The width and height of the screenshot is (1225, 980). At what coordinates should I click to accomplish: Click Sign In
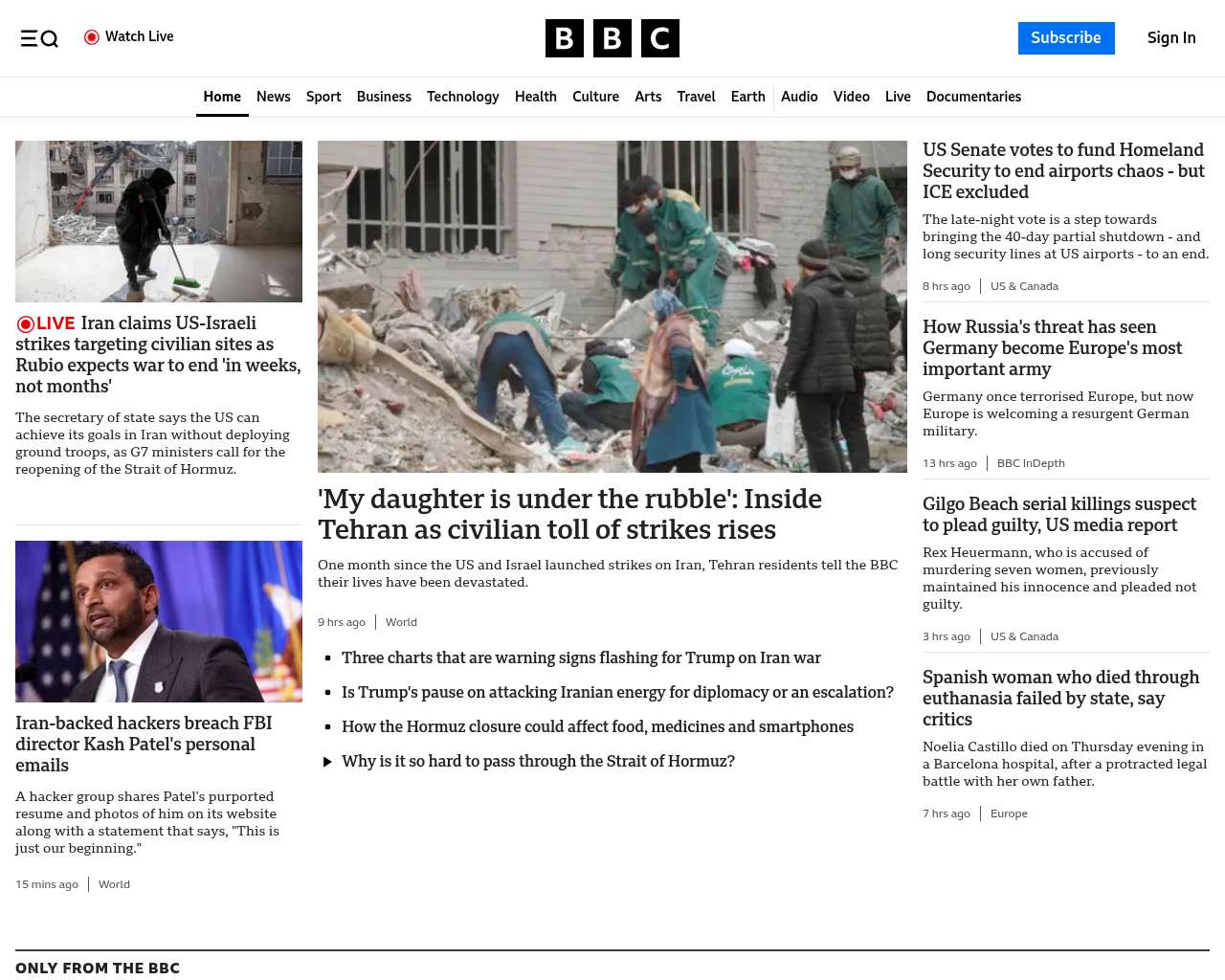click(x=1170, y=38)
